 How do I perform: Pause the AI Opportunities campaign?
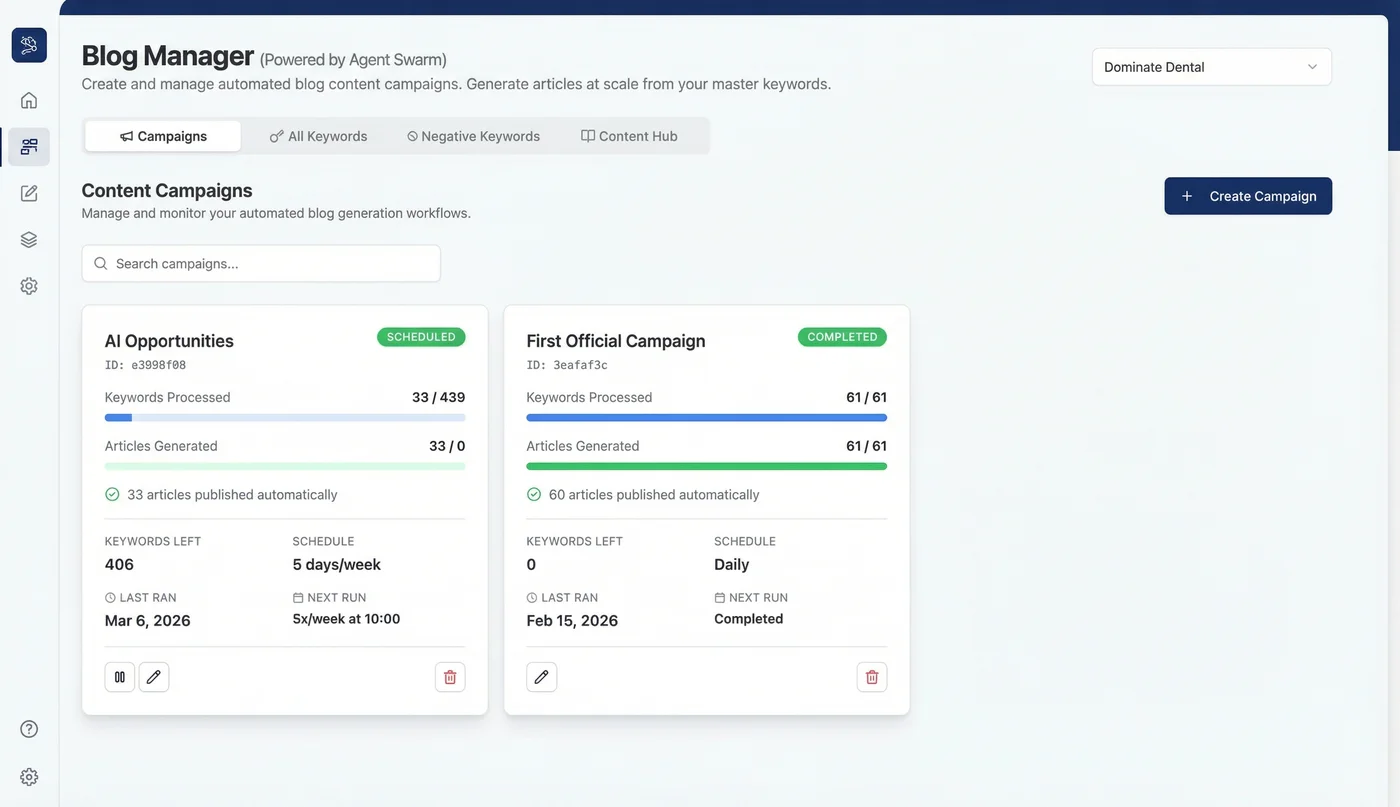pos(119,676)
